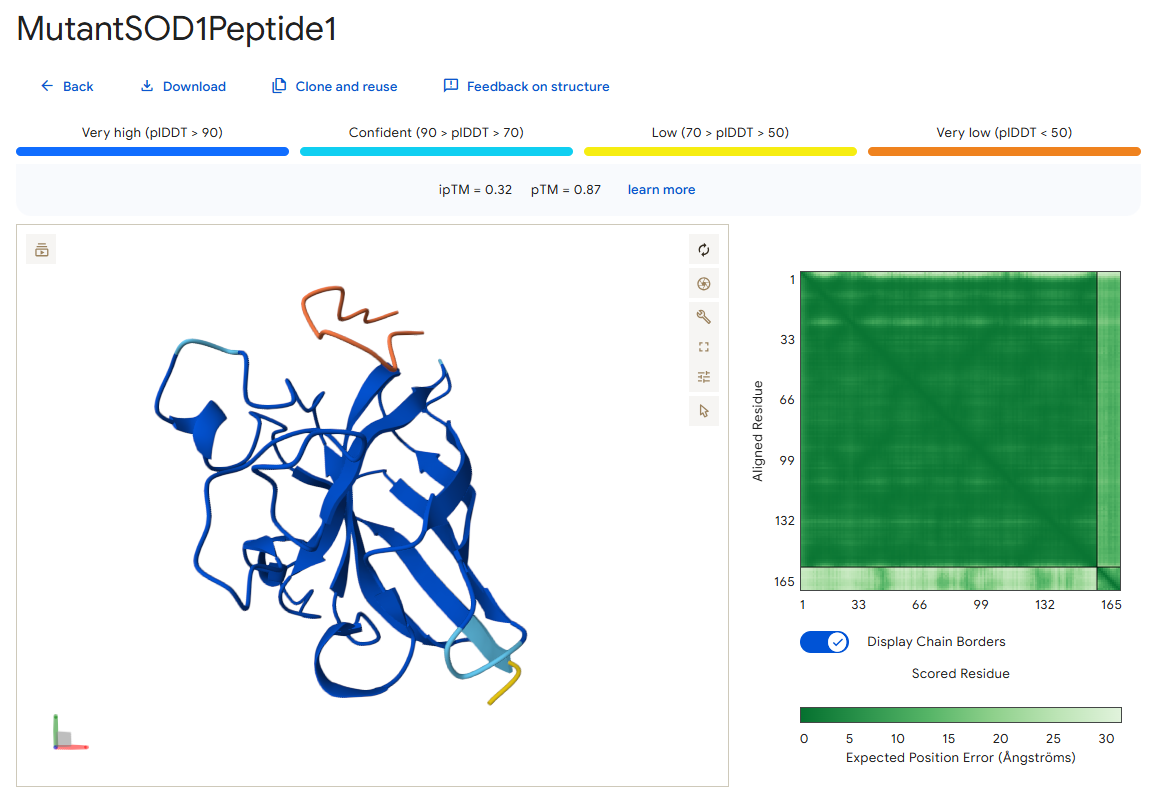Click Clone and reuse

[x=335, y=86]
